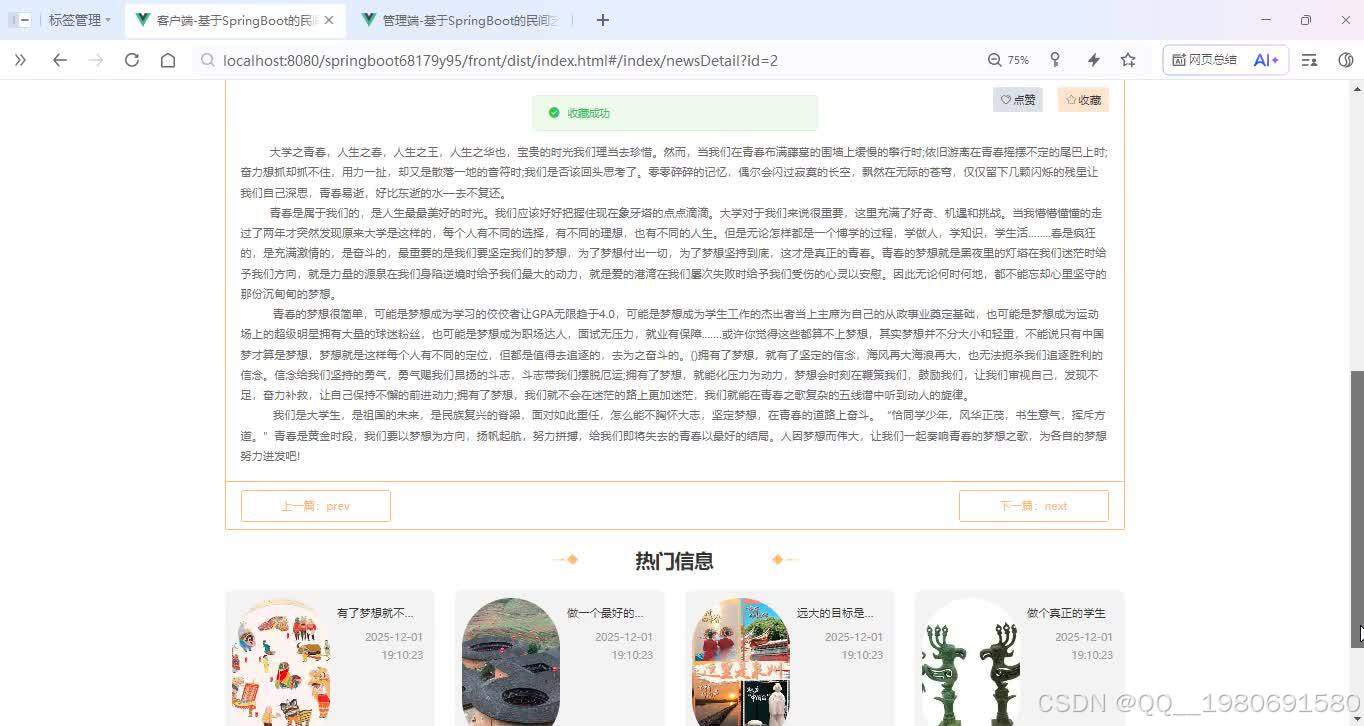Go to next article via 下一篇 next
Screen dimensions: 1364x726
pyautogui.click(x=1033, y=506)
